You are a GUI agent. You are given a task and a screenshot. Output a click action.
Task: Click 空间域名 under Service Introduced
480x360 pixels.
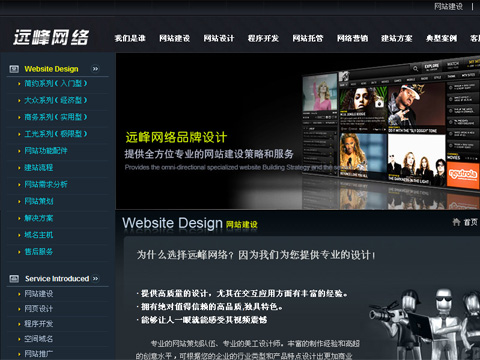39,339
